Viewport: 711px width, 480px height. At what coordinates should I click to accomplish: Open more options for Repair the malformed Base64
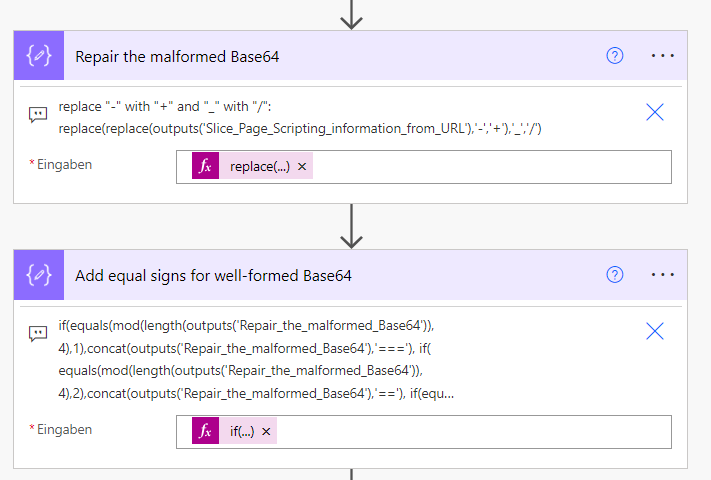pyautogui.click(x=662, y=56)
